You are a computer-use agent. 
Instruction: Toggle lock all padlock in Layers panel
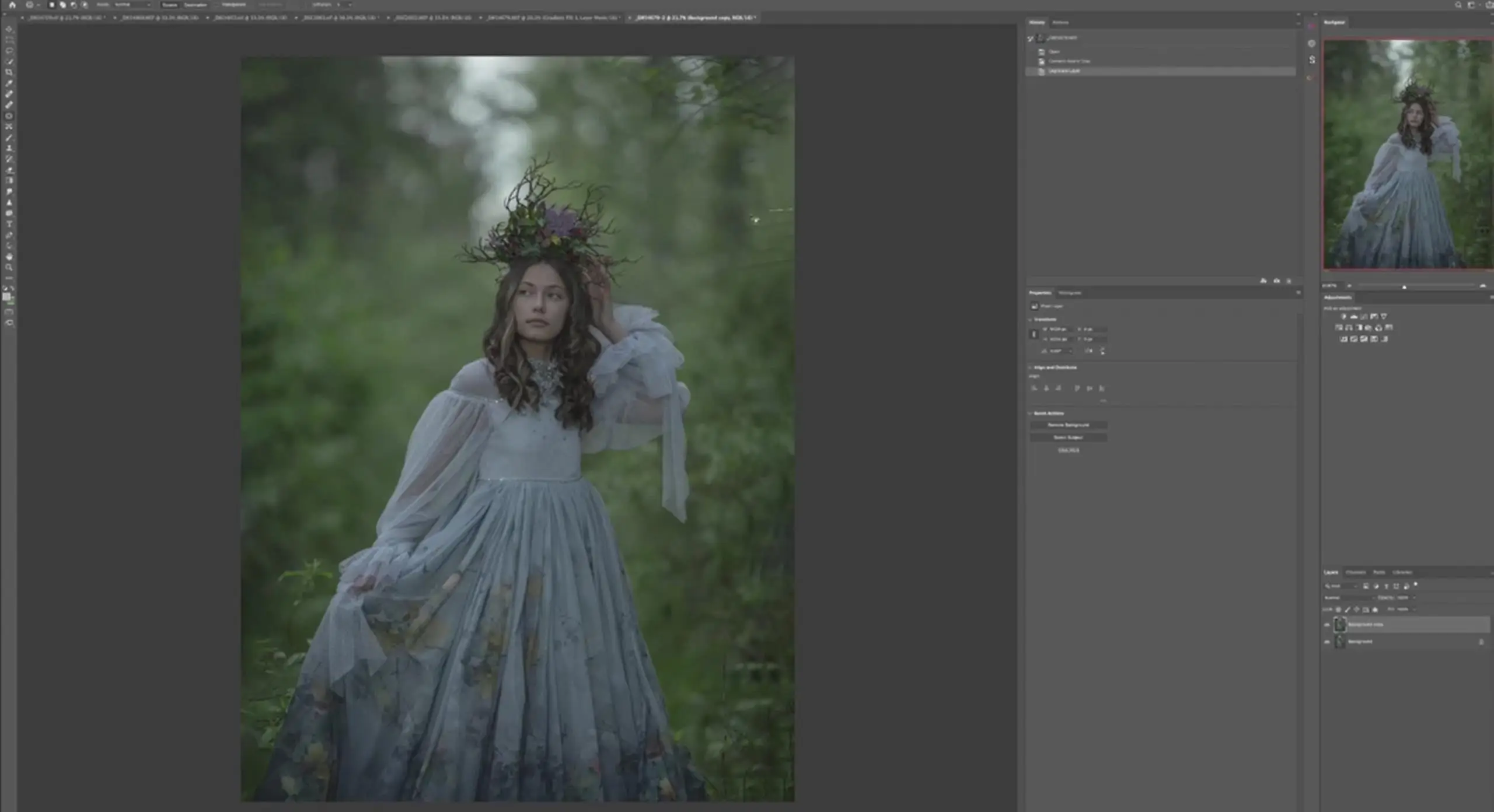point(1375,610)
